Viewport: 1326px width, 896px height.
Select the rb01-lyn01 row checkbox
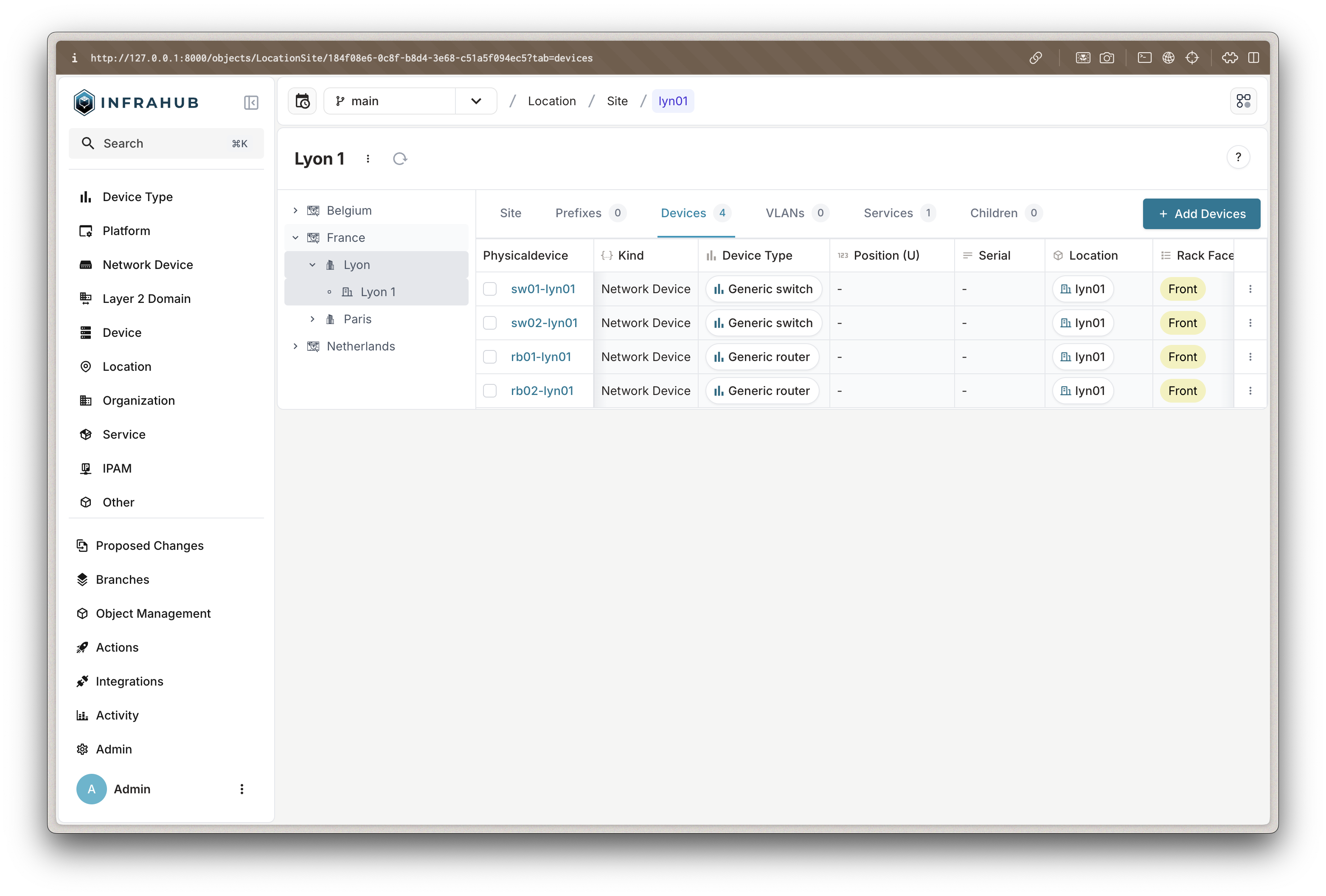click(490, 357)
